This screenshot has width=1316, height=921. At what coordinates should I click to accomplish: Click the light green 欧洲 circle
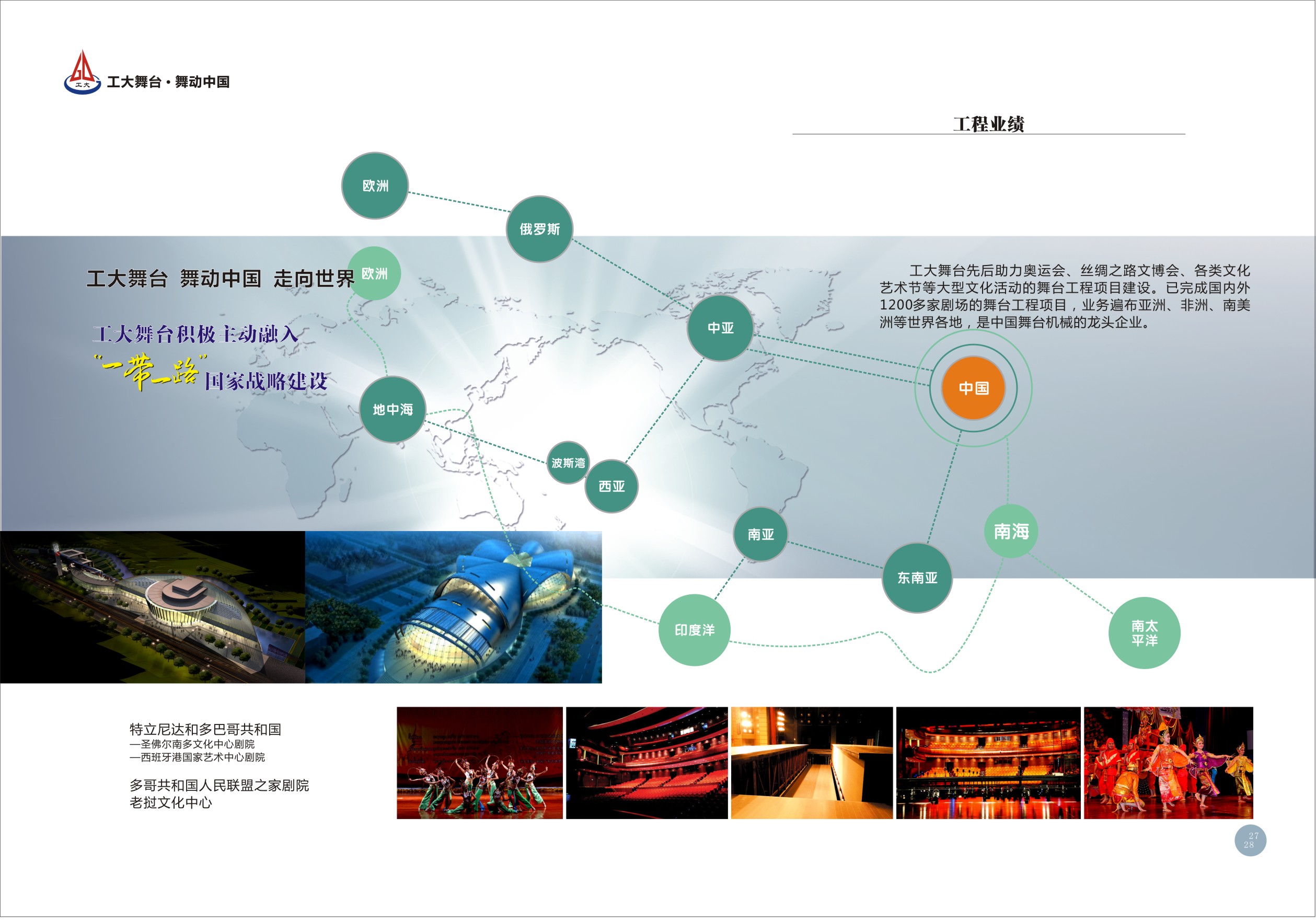point(374,273)
